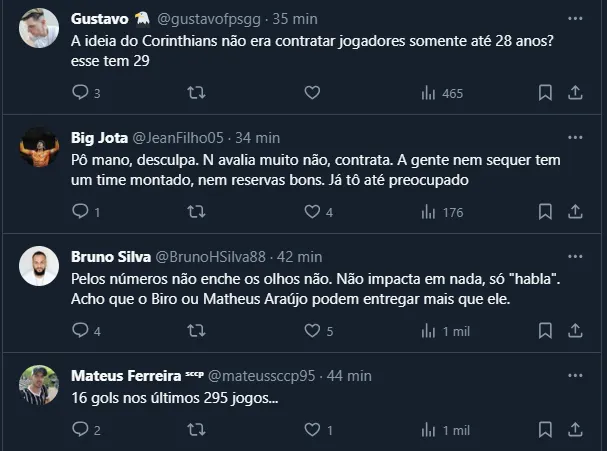View analytics on Gustavo's tweet

click(x=442, y=92)
